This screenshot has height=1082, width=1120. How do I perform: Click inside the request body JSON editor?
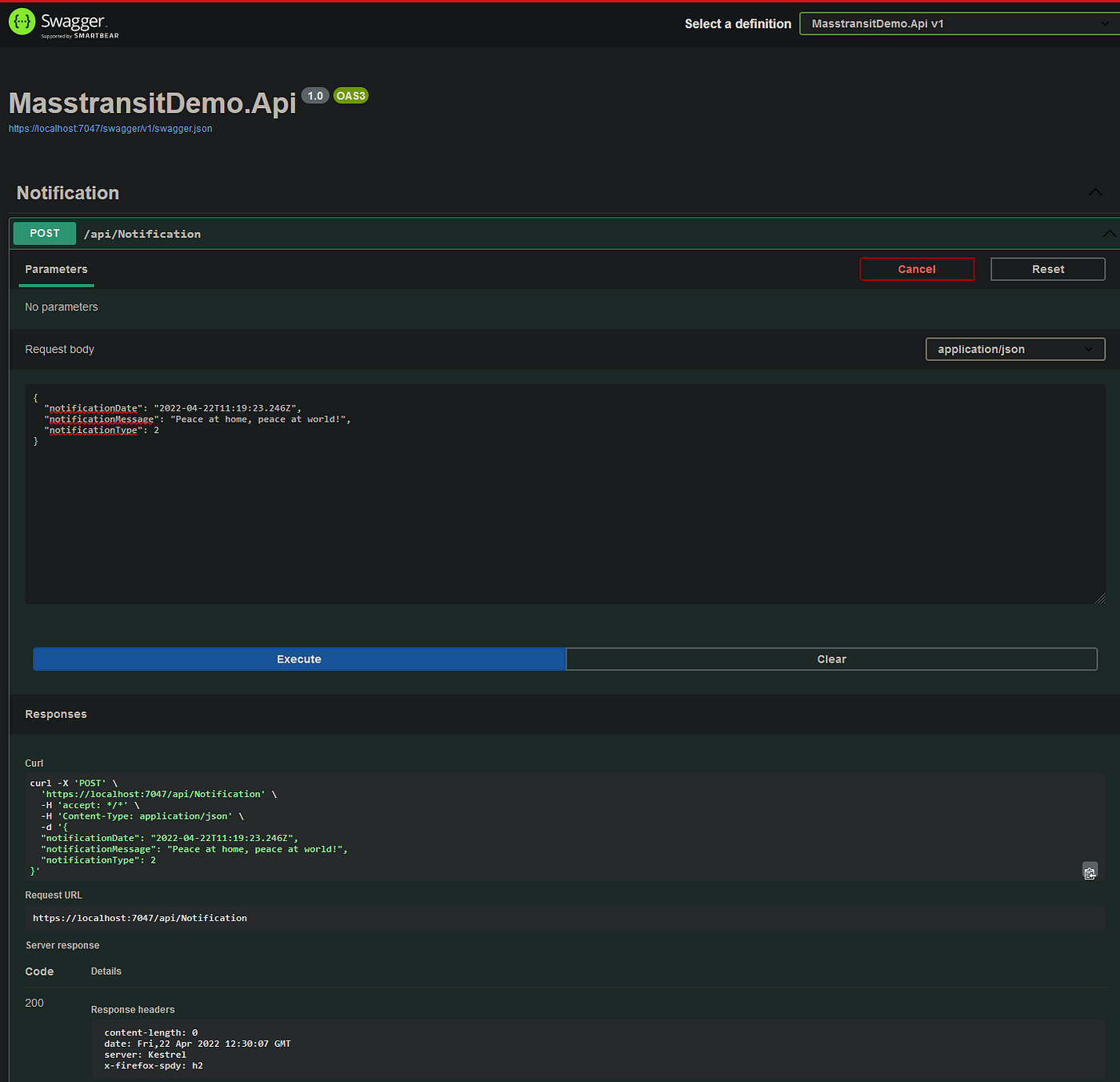click(565, 494)
